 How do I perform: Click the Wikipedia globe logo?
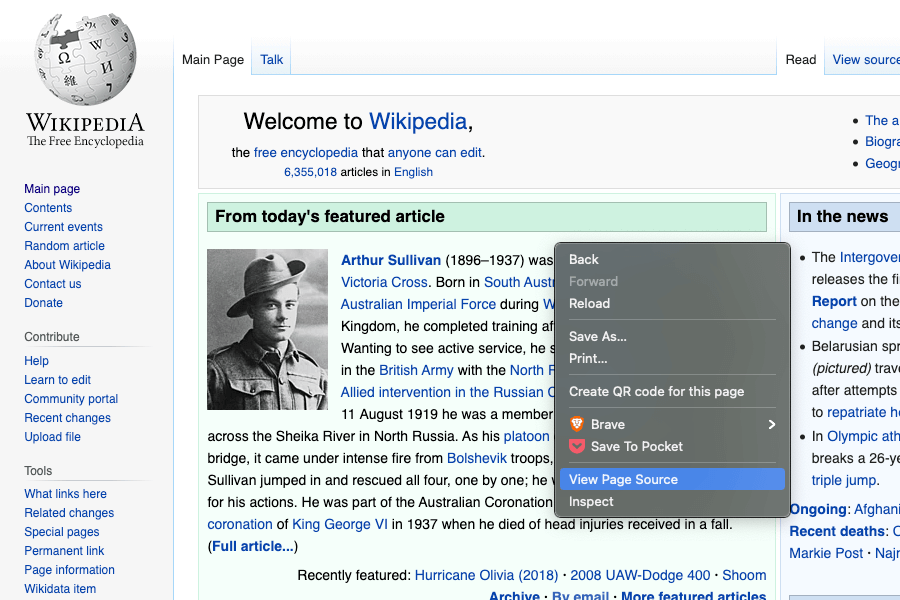86,59
